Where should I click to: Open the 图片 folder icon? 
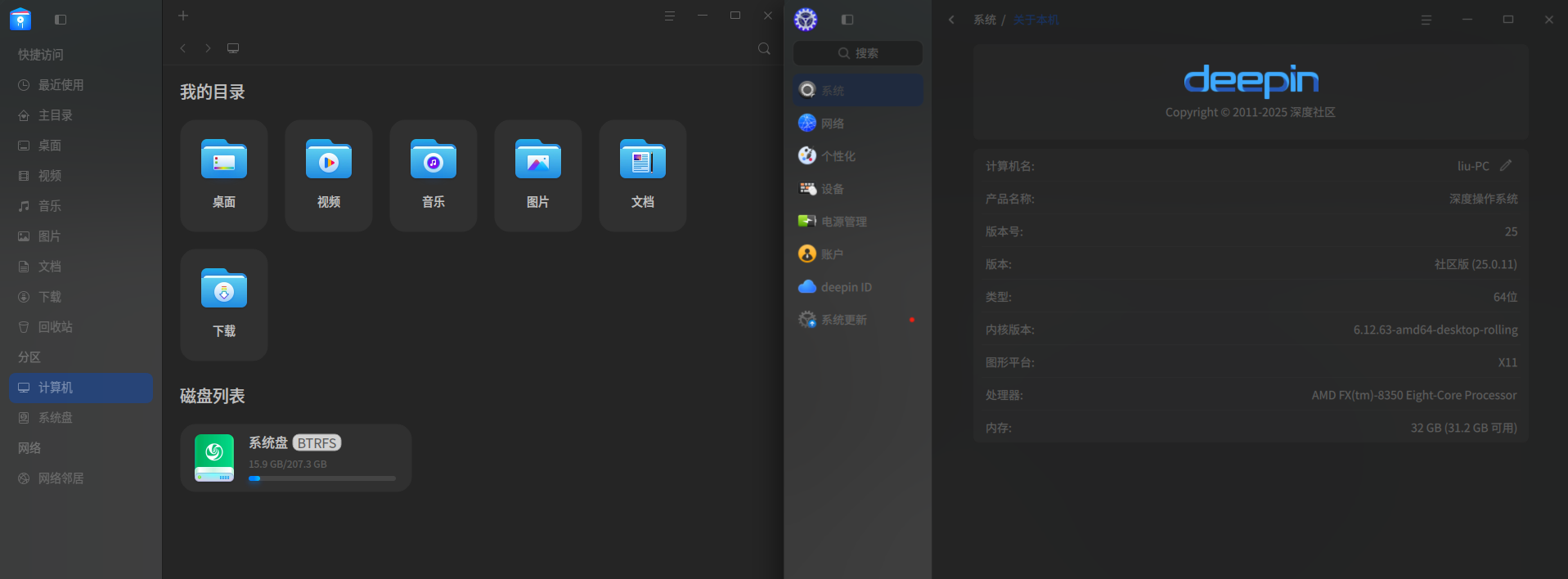click(538, 159)
